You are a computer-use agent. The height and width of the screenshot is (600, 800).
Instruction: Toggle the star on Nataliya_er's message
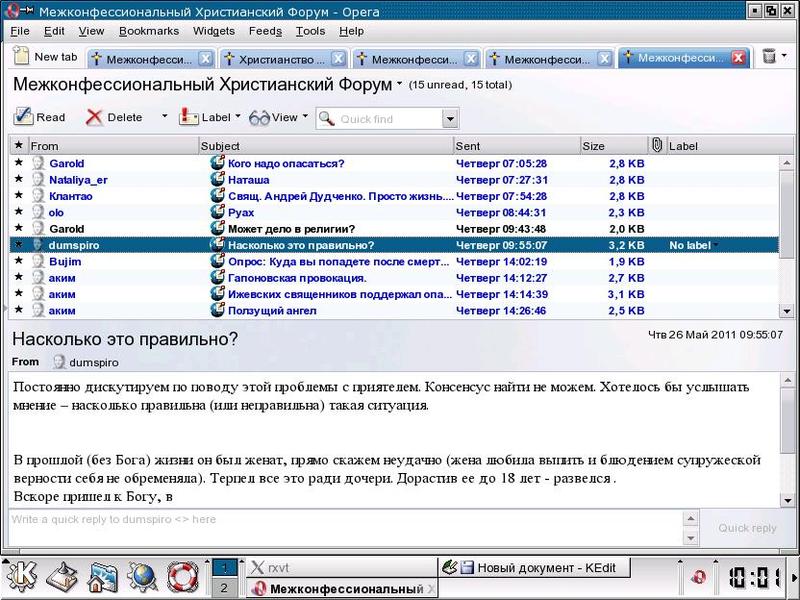point(18,180)
